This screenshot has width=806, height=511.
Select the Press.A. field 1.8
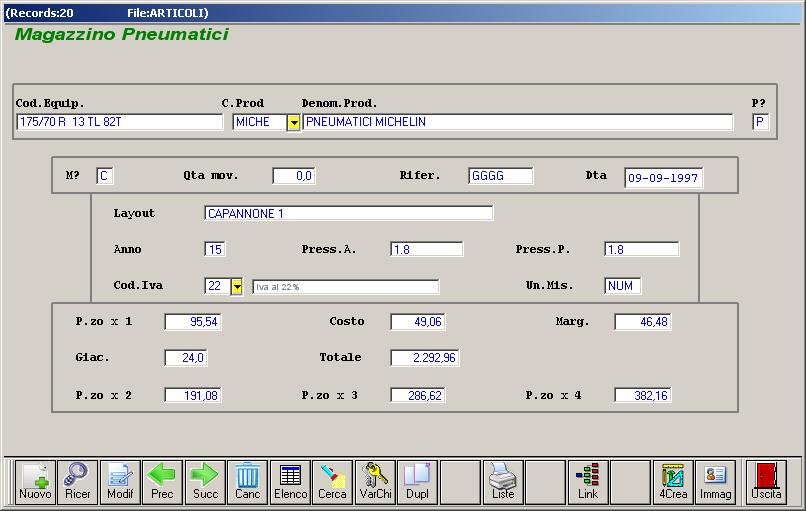pyautogui.click(x=427, y=249)
